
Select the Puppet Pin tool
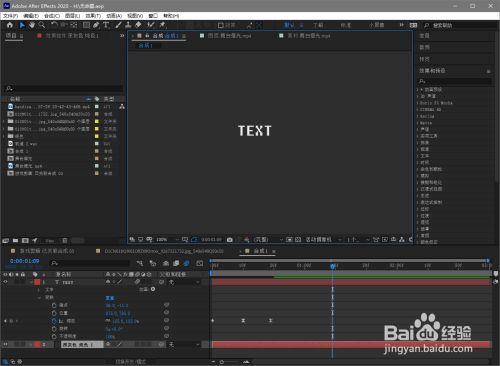pyautogui.click(x=162, y=25)
